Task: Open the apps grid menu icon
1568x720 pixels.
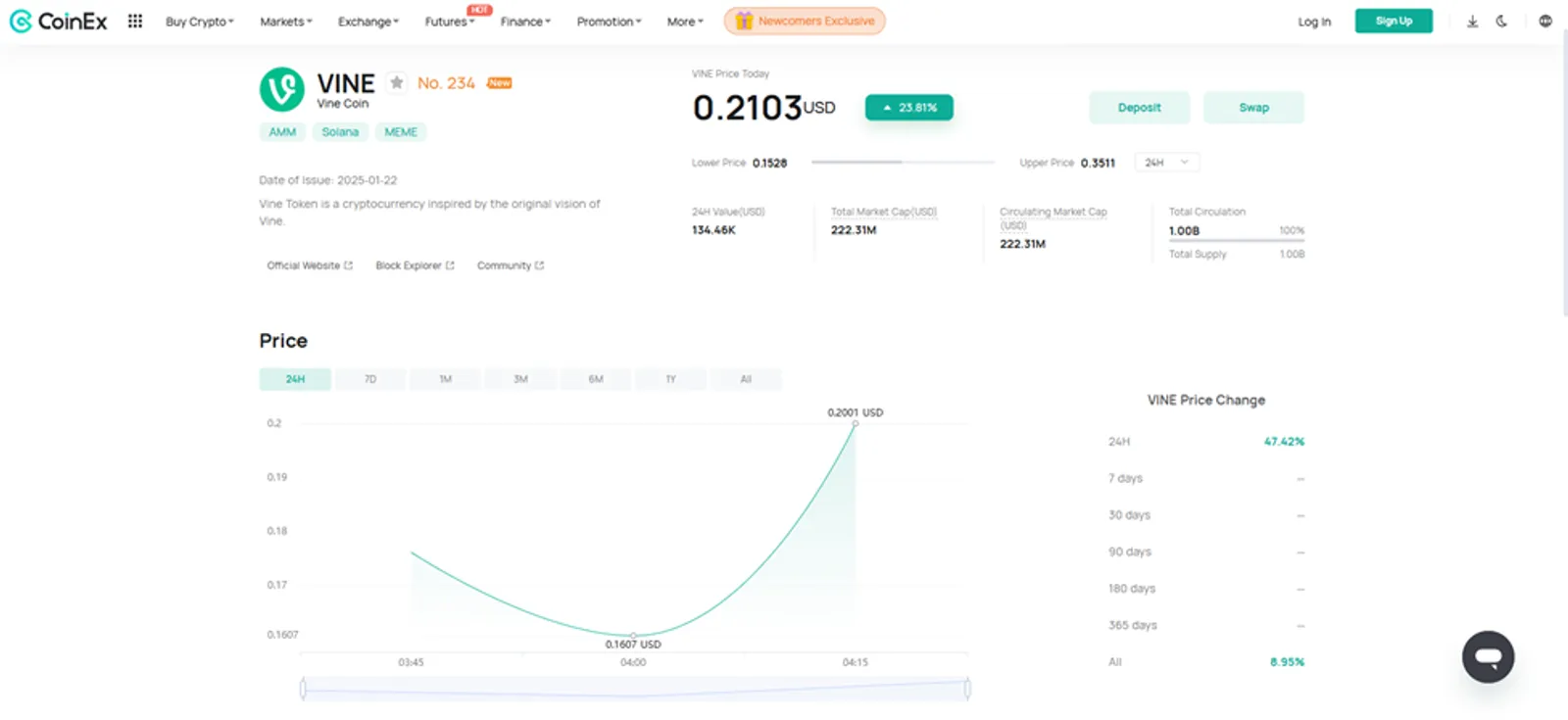Action: coord(135,21)
